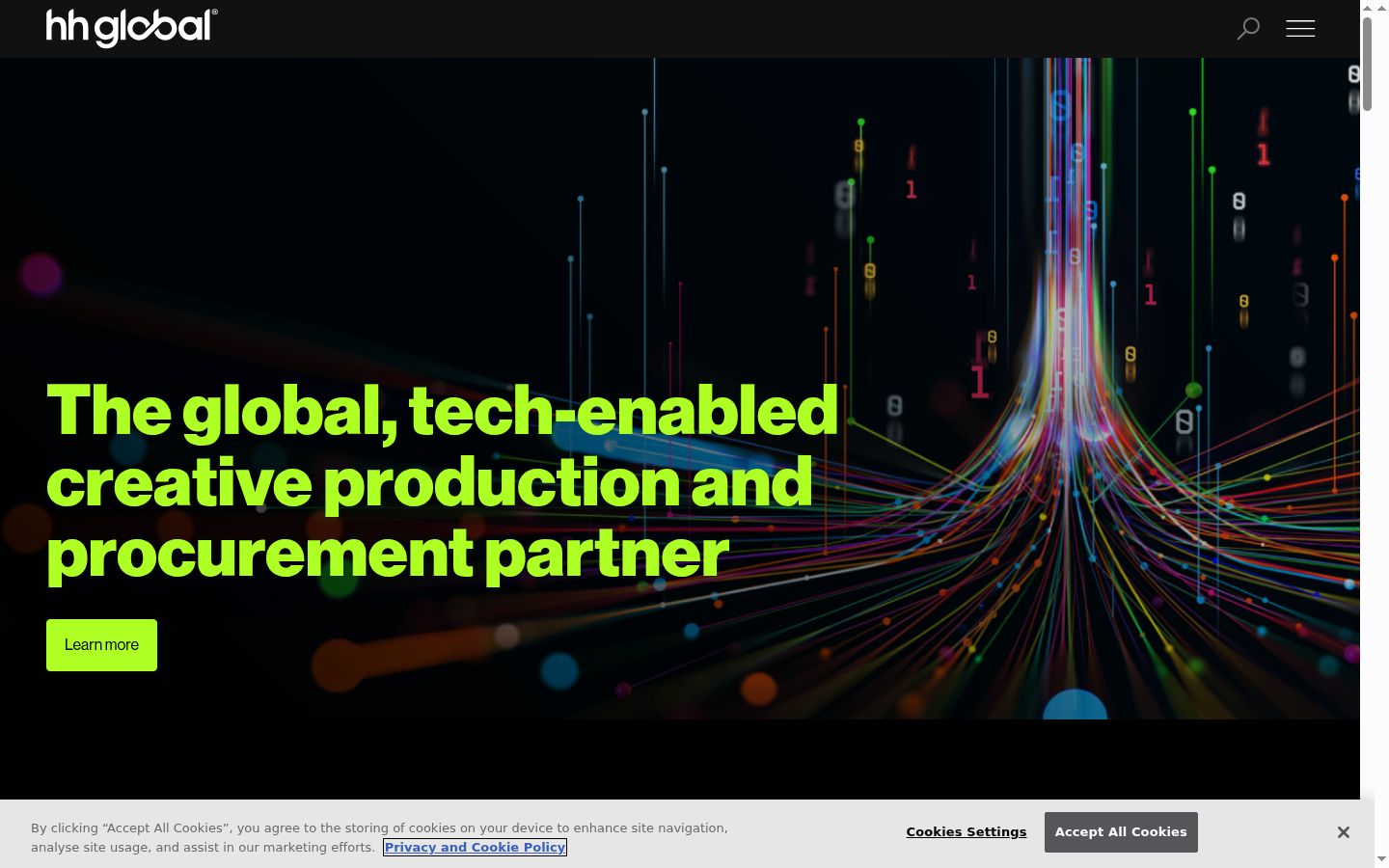Open the Privacy and Cookie Policy link
1389x868 pixels.
(476, 848)
